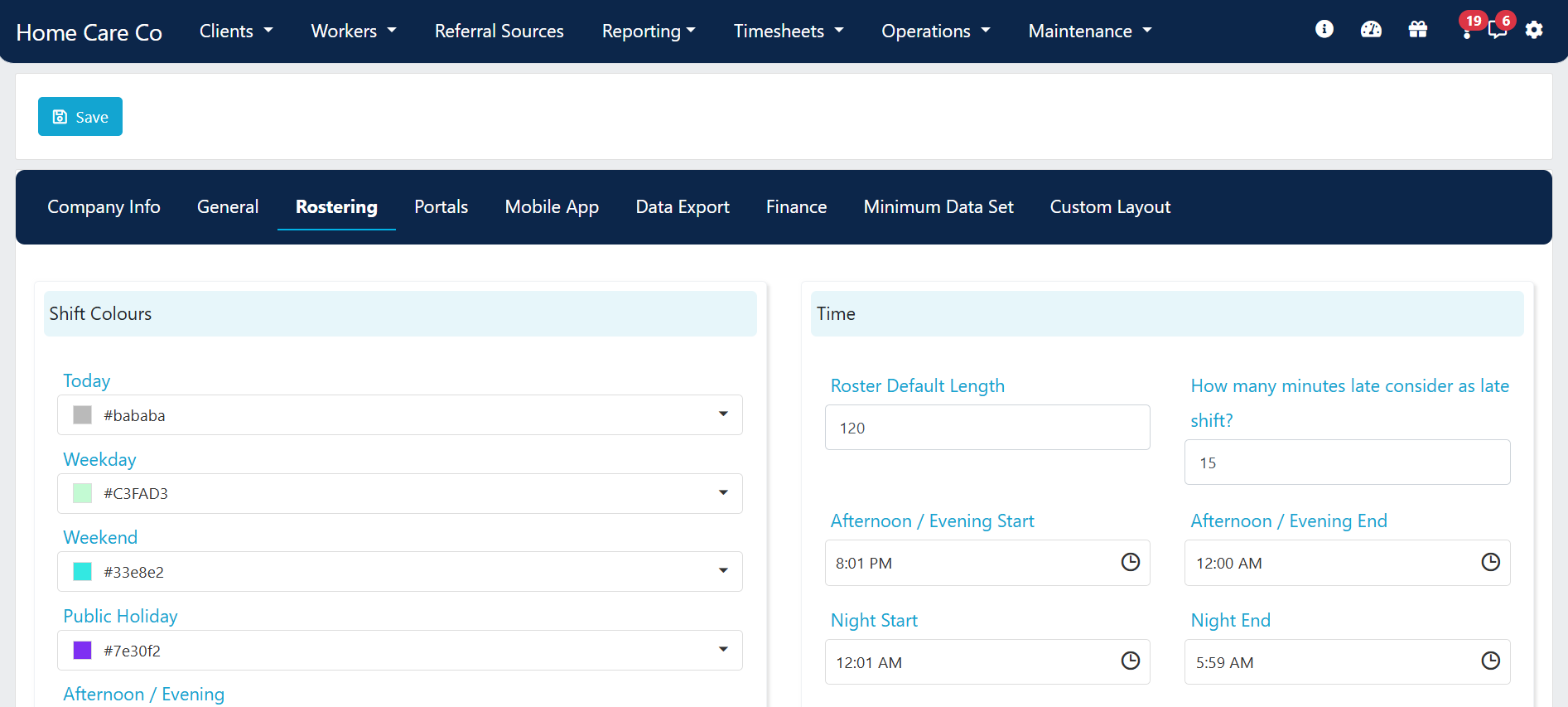1568x707 pixels.
Task: Click clock icon in Afternoon / Evening End
Action: coord(1490,562)
